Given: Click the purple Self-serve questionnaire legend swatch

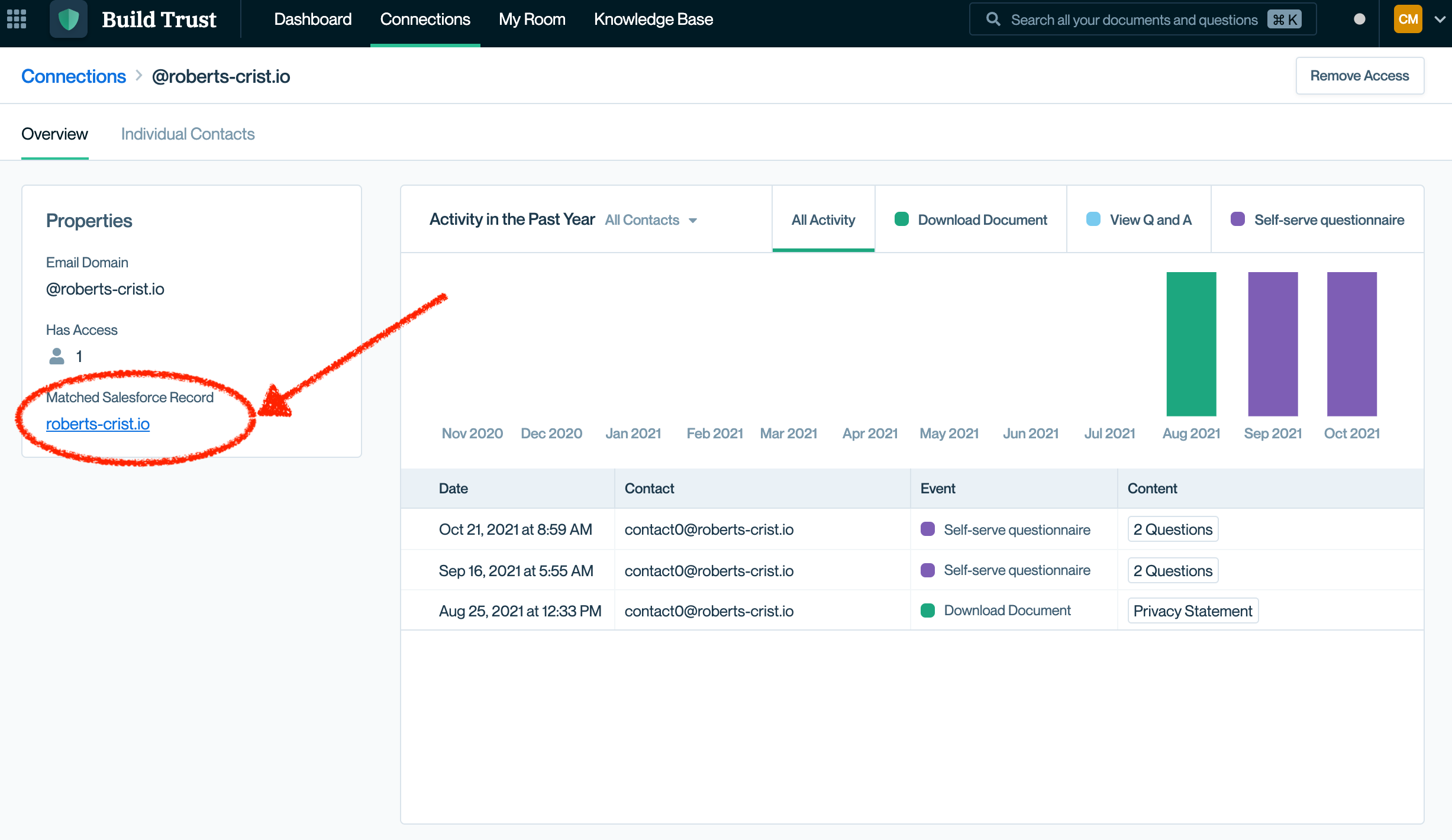Looking at the screenshot, I should (1237, 219).
